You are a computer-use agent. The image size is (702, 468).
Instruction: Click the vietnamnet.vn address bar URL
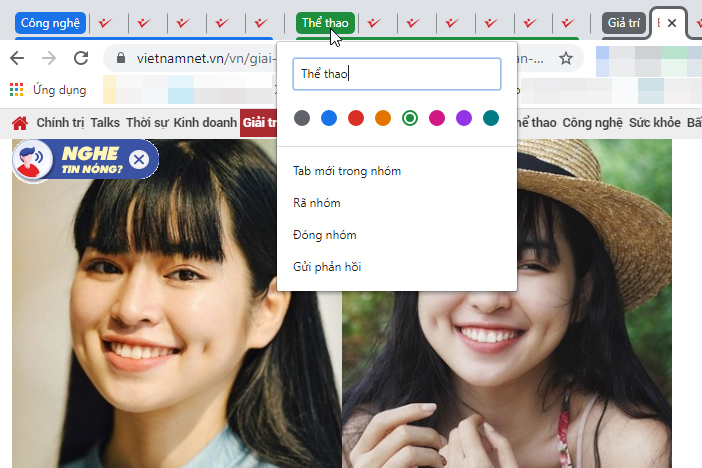[x=205, y=58]
